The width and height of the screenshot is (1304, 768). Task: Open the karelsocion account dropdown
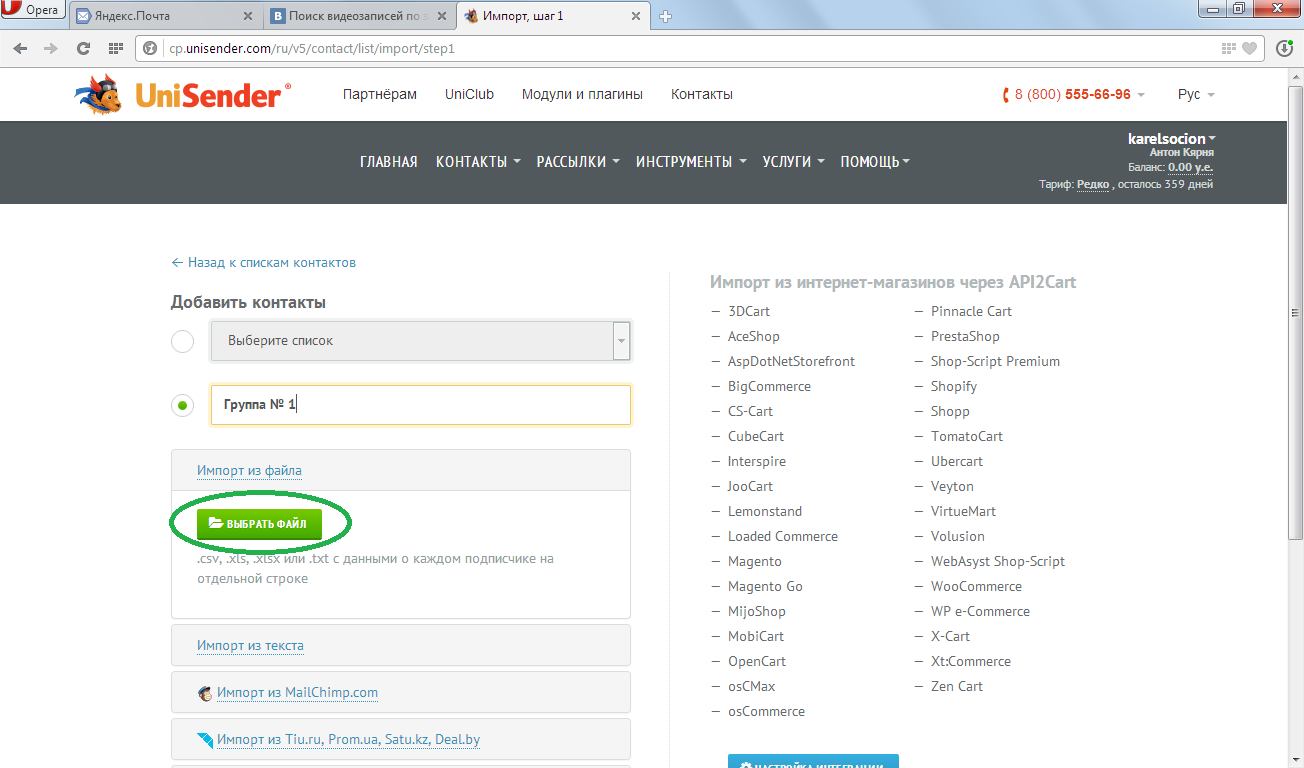pyautogui.click(x=1172, y=139)
